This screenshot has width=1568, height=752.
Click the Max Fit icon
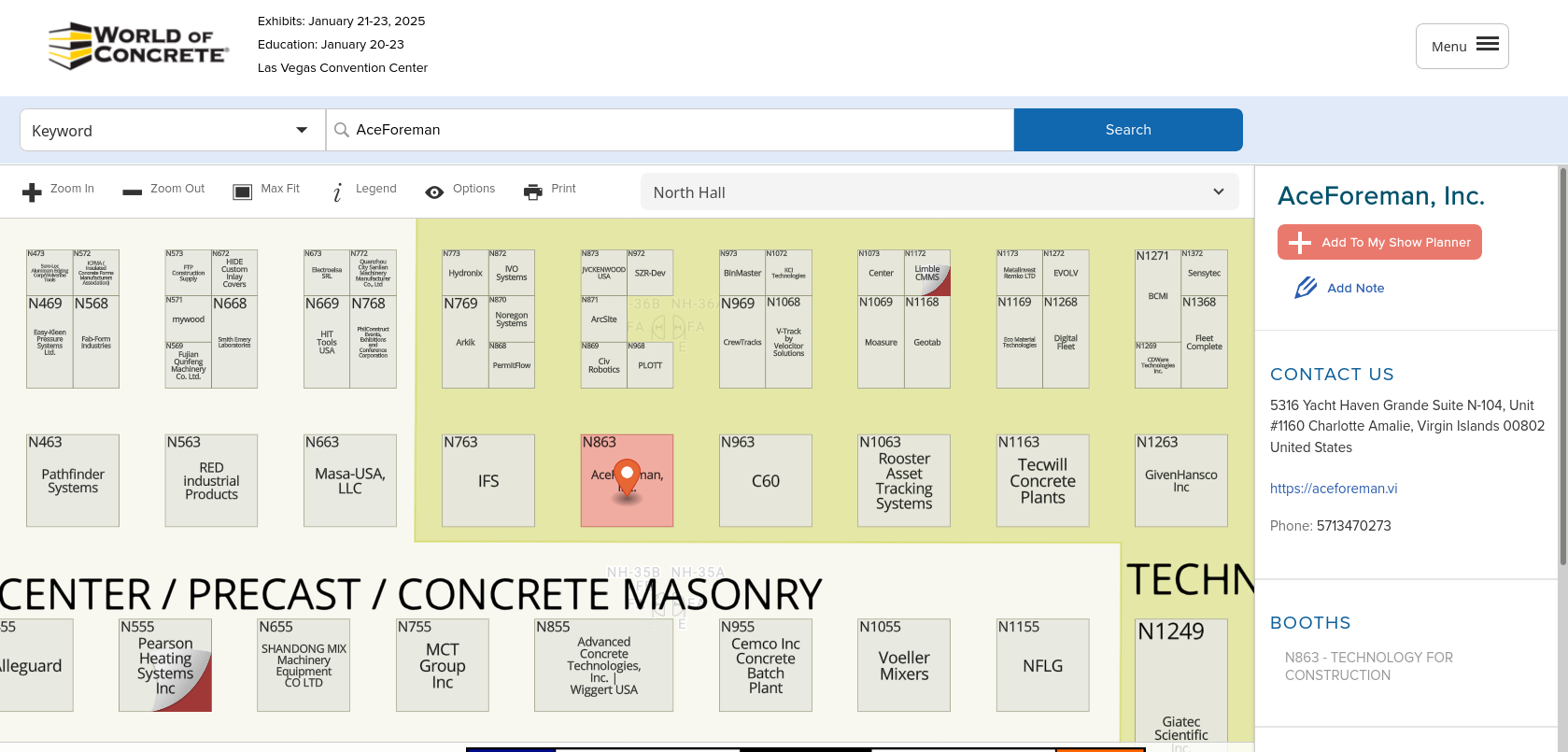tap(243, 192)
